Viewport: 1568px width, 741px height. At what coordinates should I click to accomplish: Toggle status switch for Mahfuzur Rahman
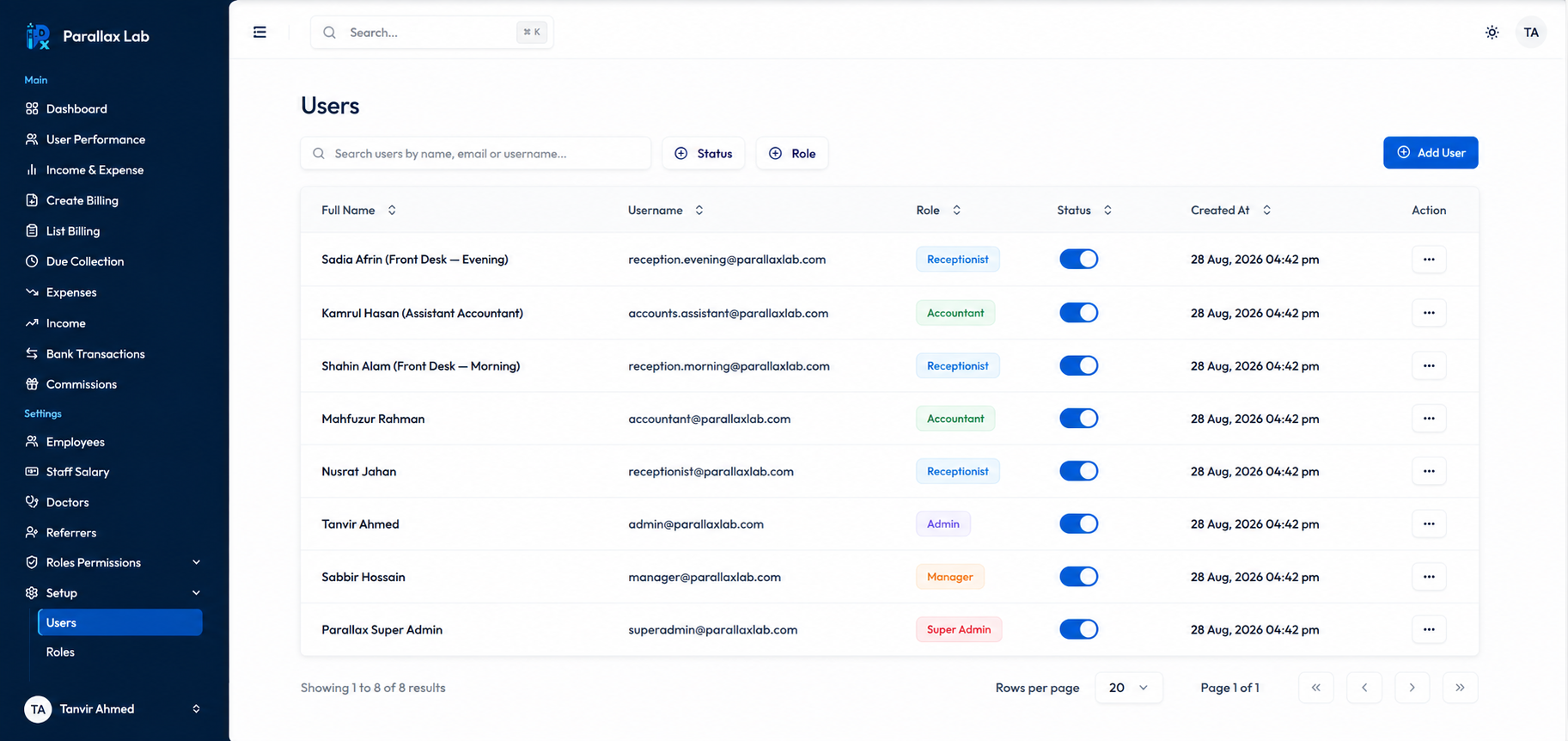(1078, 419)
